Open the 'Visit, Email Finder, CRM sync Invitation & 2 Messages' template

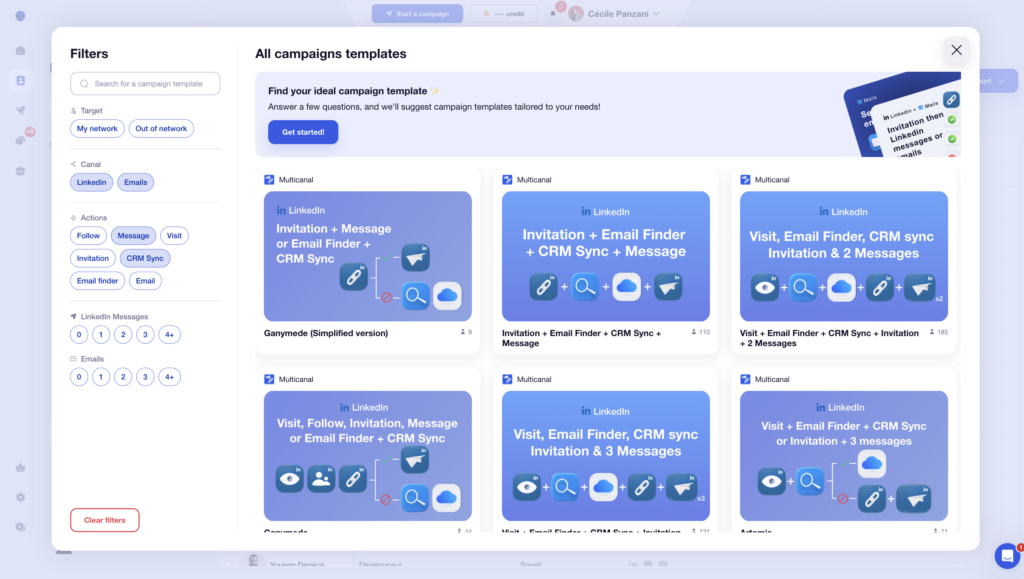click(x=845, y=255)
